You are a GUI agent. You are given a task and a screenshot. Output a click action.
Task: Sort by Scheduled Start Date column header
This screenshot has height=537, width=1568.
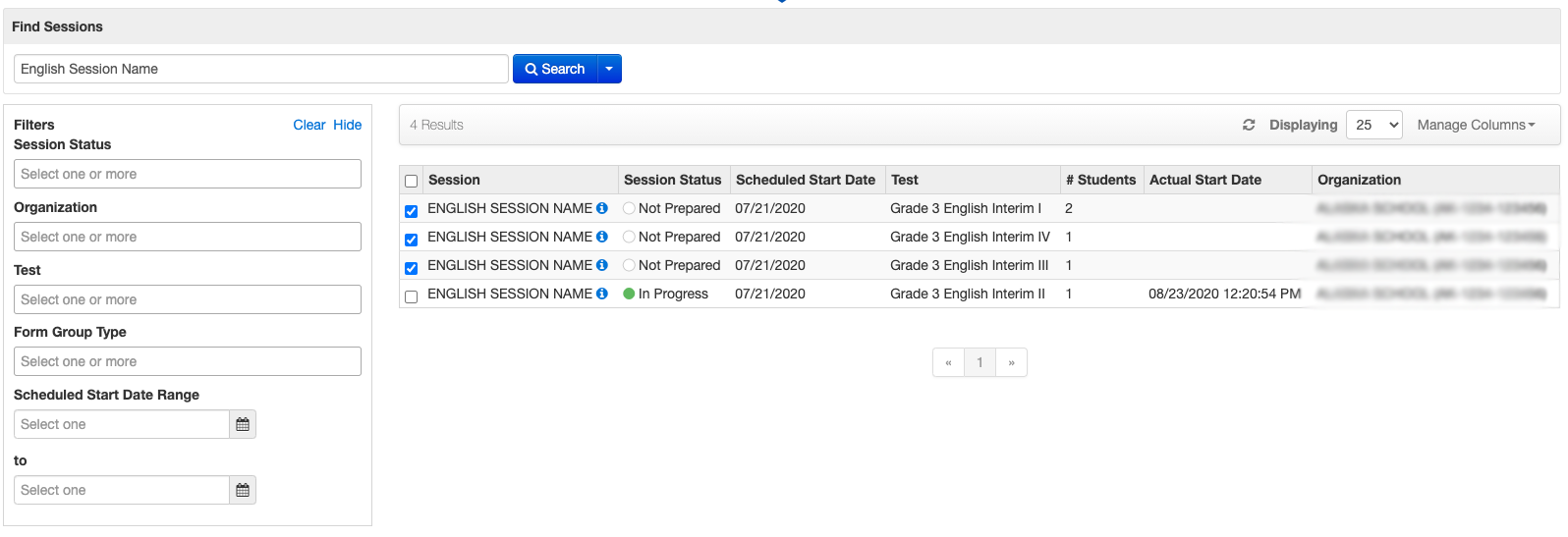click(x=805, y=180)
